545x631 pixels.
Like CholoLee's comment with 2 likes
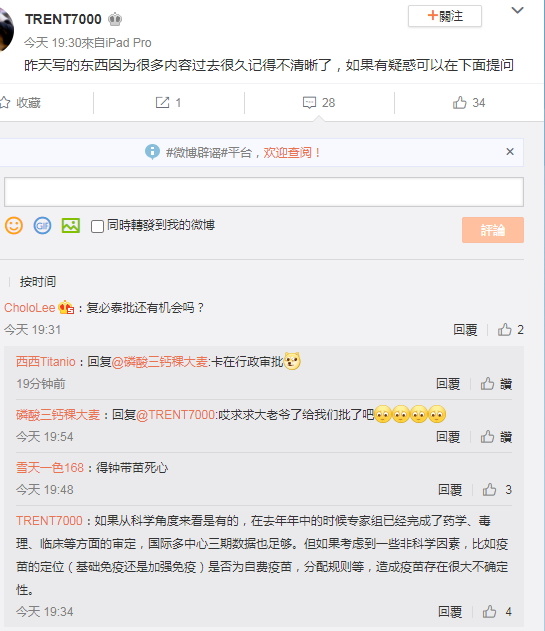coord(504,330)
